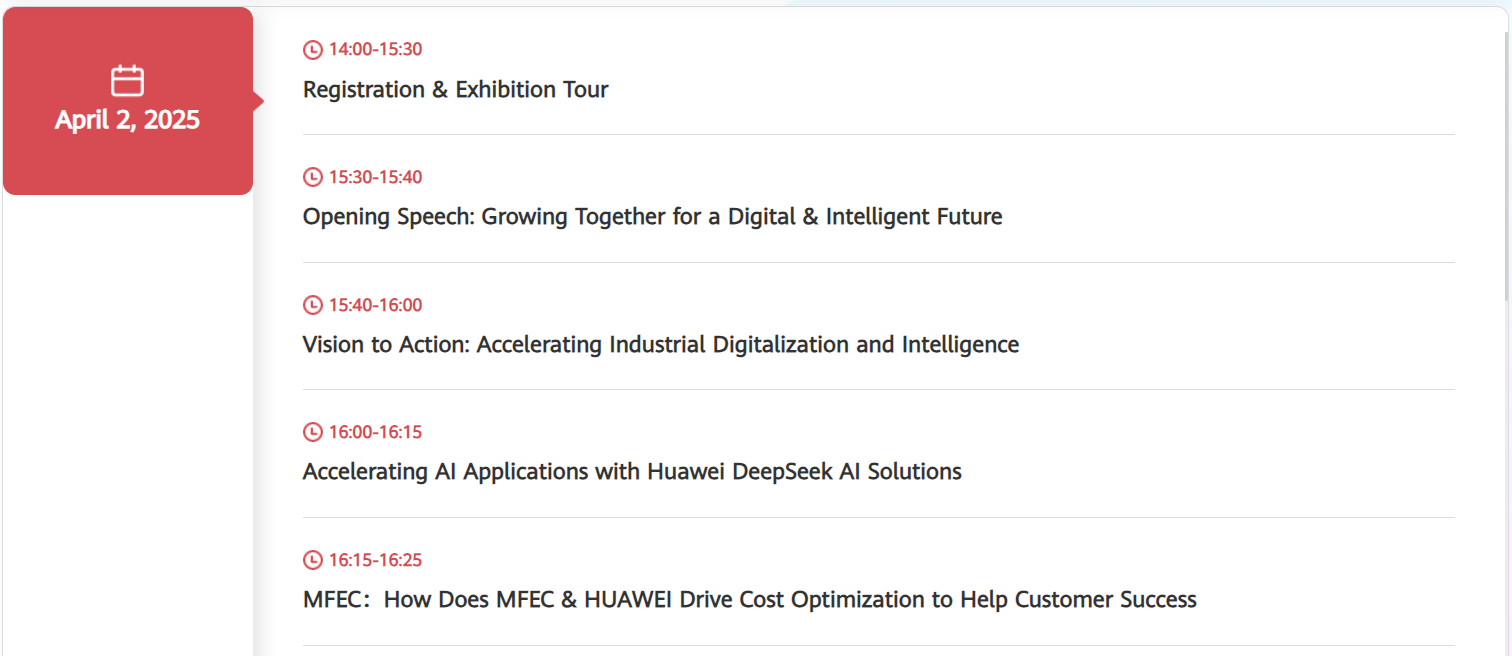
Task: Click the clock icon beside 14:00-15:30
Action: click(313, 50)
